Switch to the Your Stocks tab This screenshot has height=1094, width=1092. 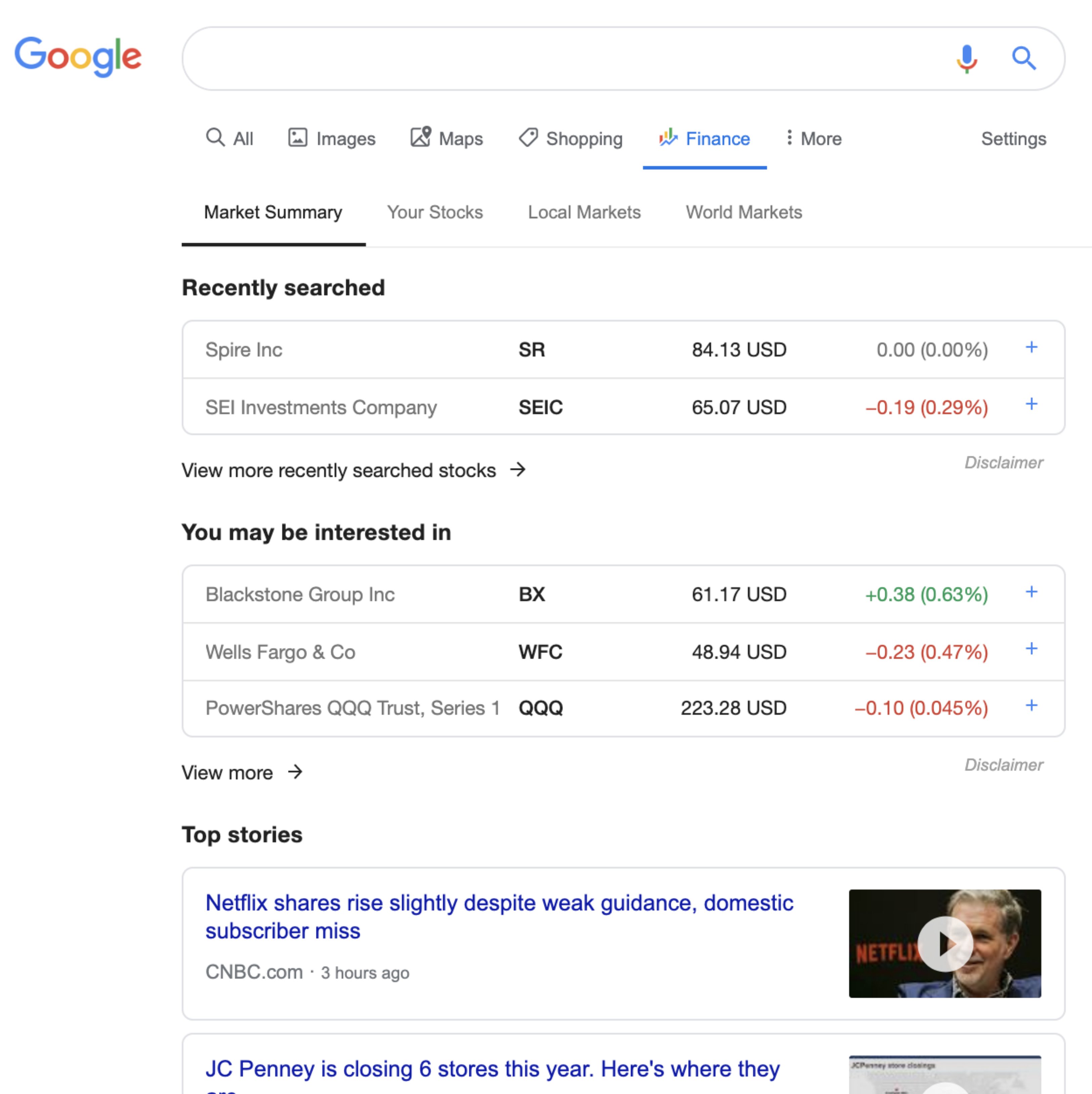435,211
